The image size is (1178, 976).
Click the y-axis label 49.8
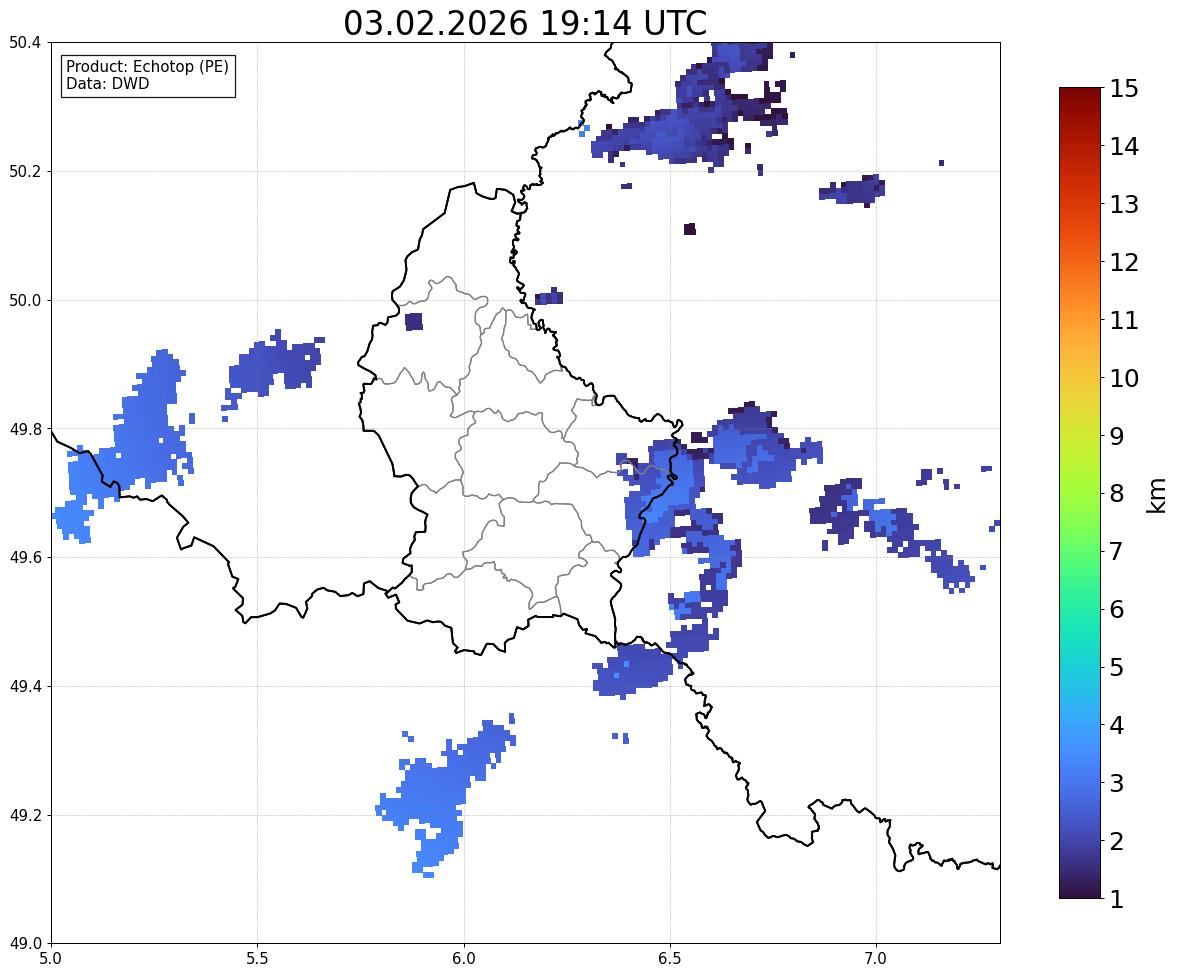coord(25,429)
